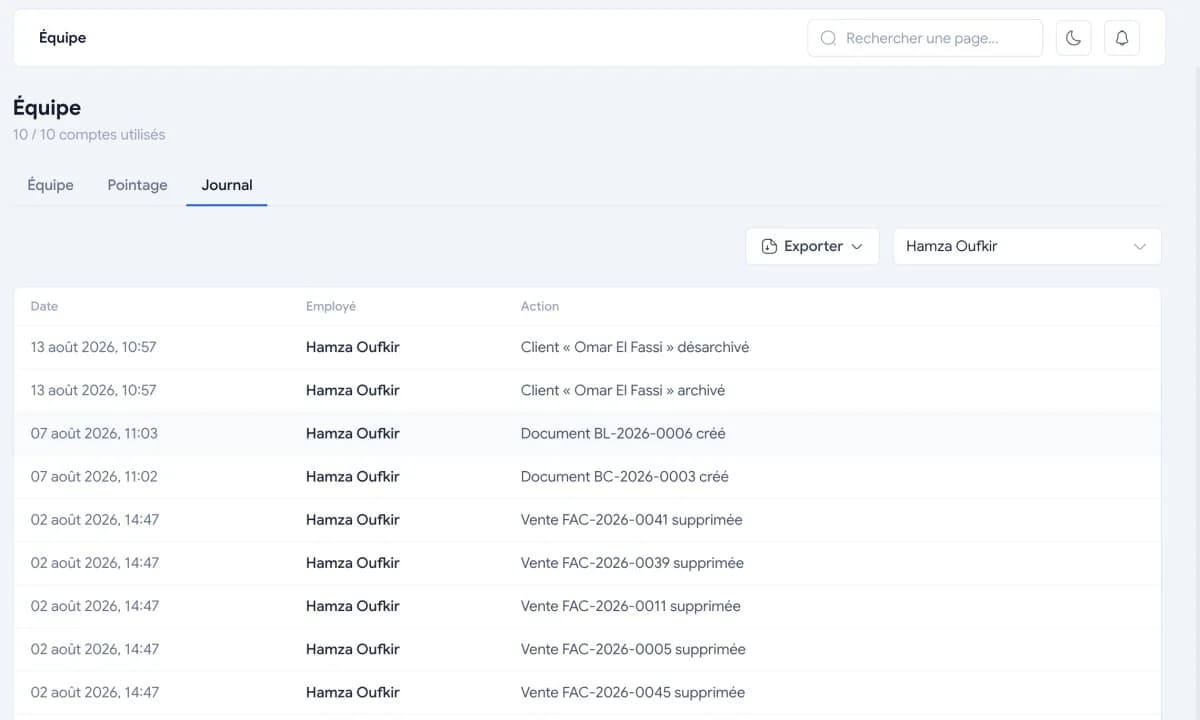
Task: Click the 'Employé' column header
Action: pyautogui.click(x=331, y=306)
